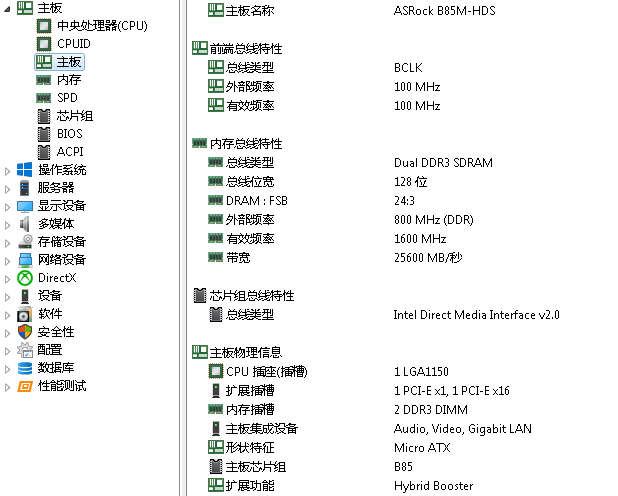618x496 pixels.
Task: Expand the 安全性 tree node arrow
Action: click(x=7, y=333)
